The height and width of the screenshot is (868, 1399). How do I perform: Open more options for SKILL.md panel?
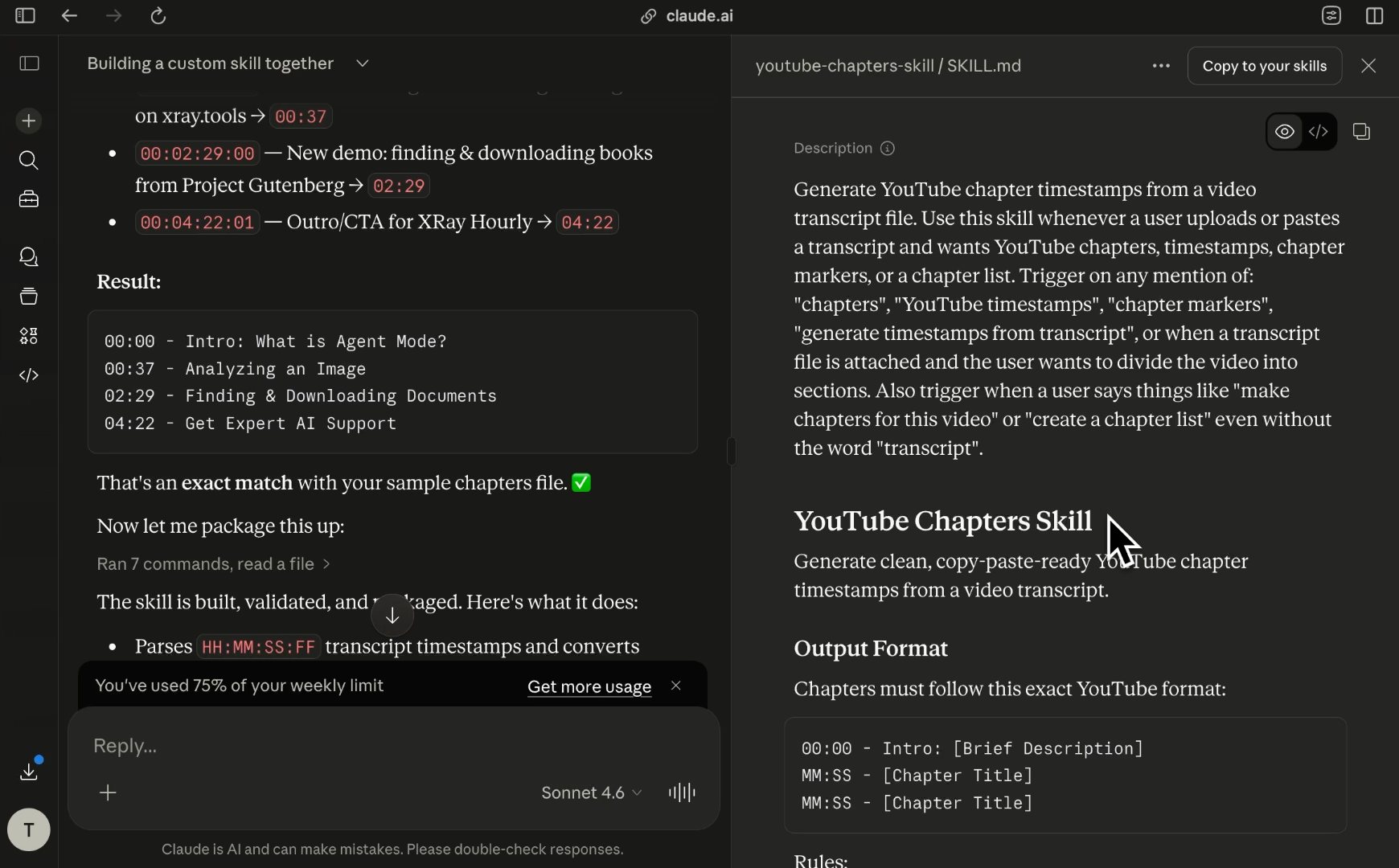(x=1161, y=66)
